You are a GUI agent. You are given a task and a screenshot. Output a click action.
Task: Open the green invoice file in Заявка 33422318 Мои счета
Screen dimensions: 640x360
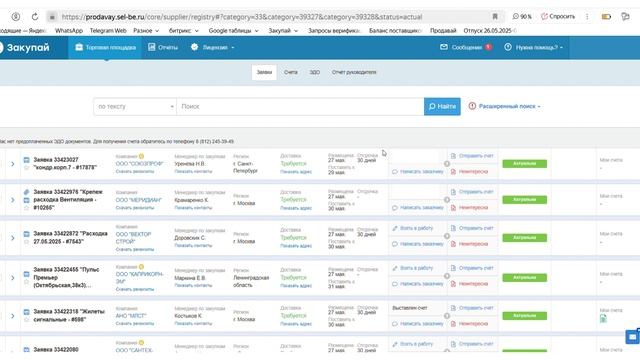603,318
